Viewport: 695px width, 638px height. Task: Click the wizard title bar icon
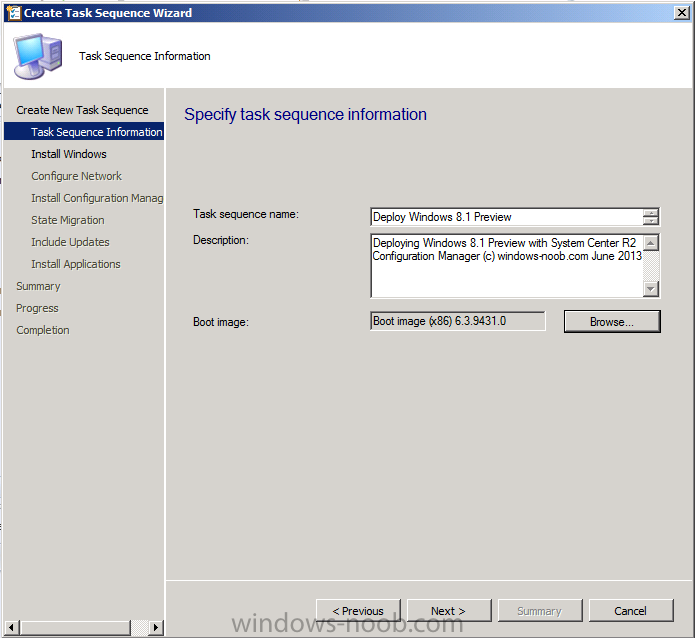(13, 13)
